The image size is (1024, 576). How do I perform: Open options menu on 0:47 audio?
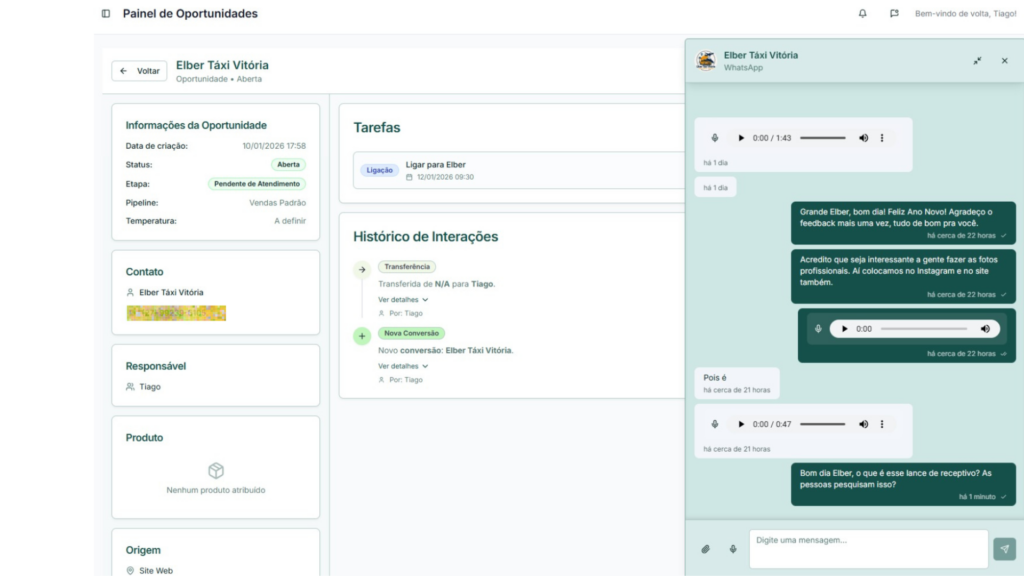pyautogui.click(x=882, y=424)
